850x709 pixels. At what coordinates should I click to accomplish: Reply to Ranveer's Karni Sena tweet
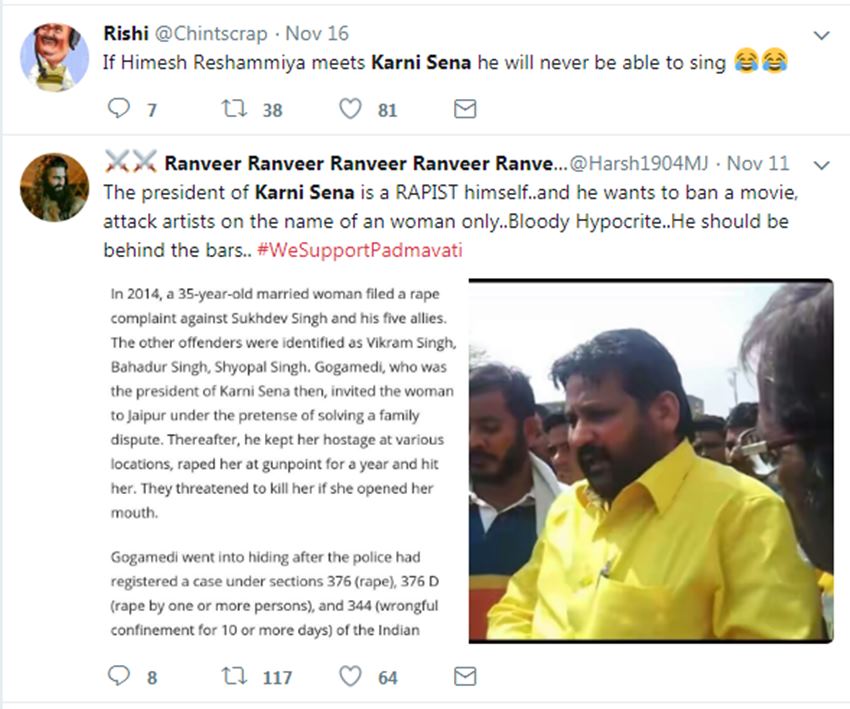(119, 677)
